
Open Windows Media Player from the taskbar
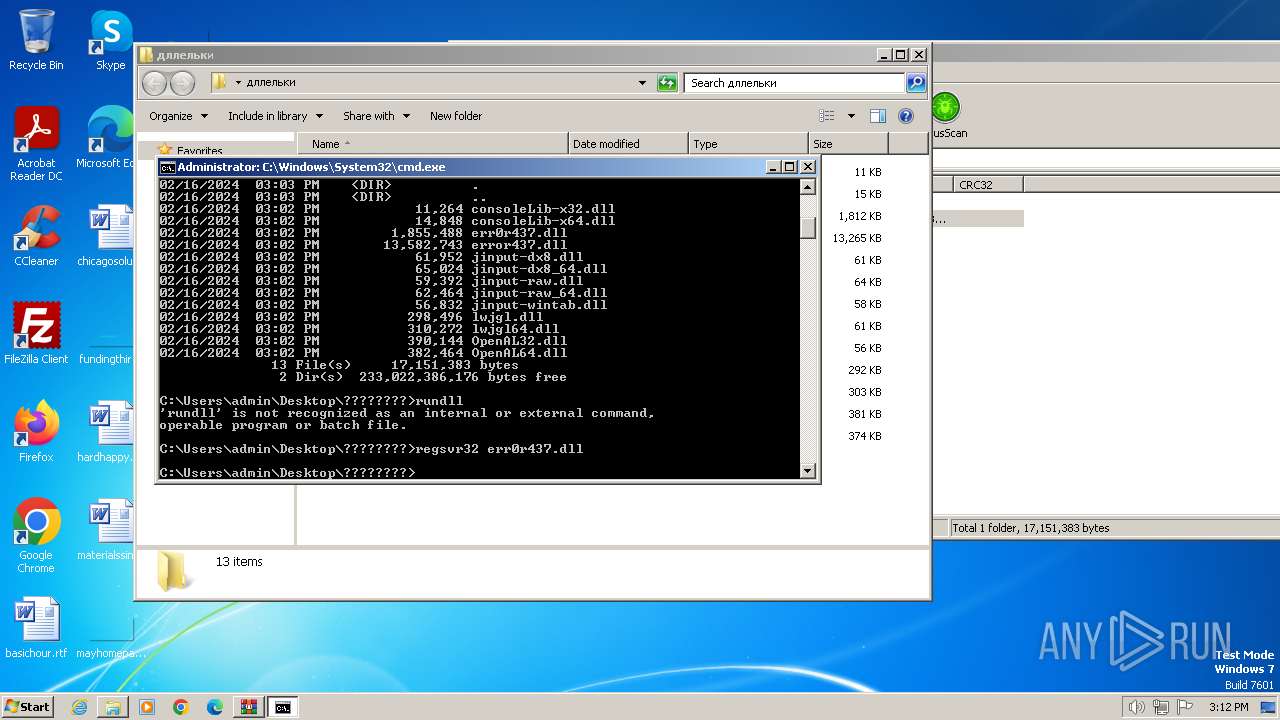tap(147, 707)
